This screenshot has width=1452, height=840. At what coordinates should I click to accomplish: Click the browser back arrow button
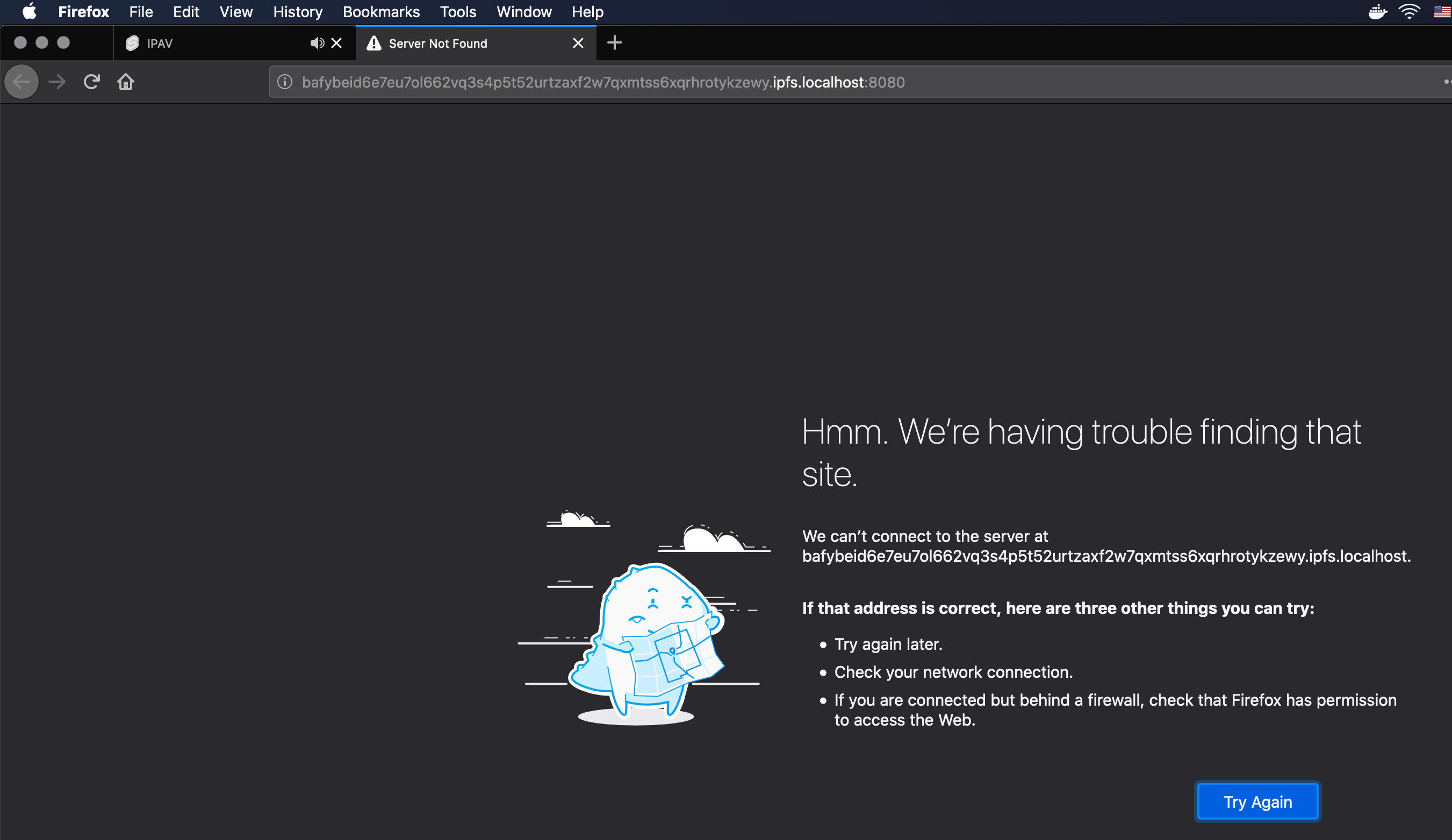click(21, 82)
